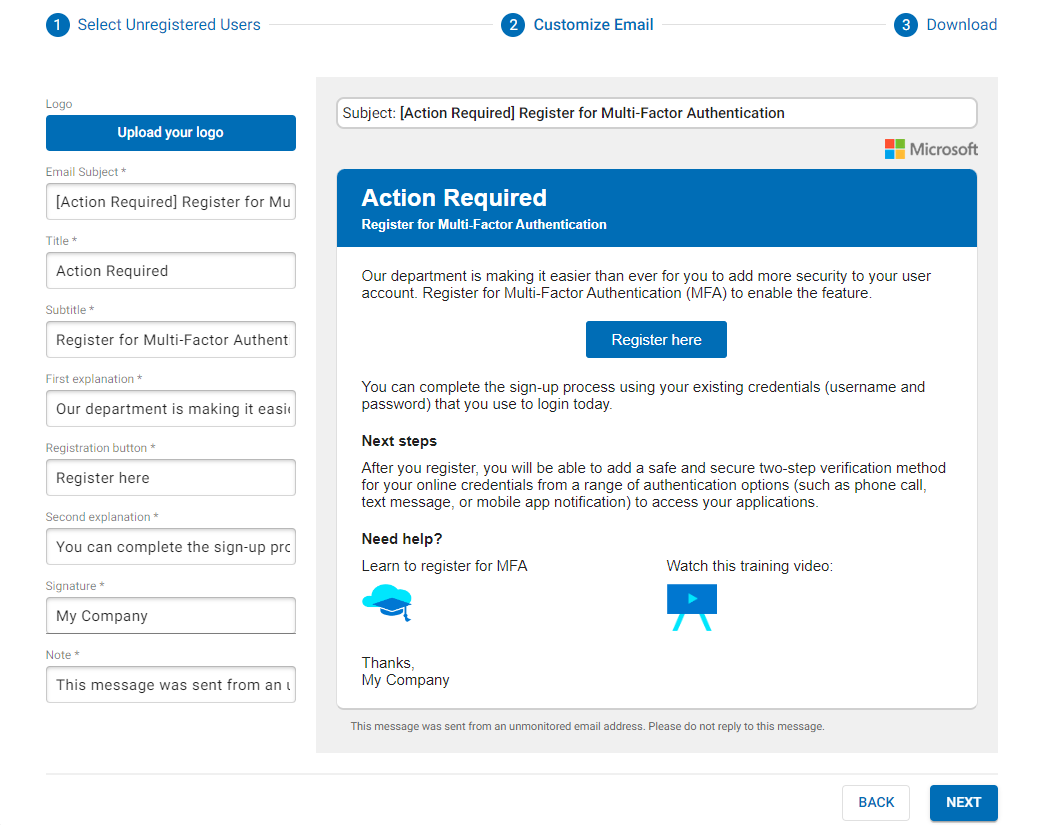The image size is (1048, 825).
Task: Focus the Registration button text field
Action: tap(170, 477)
